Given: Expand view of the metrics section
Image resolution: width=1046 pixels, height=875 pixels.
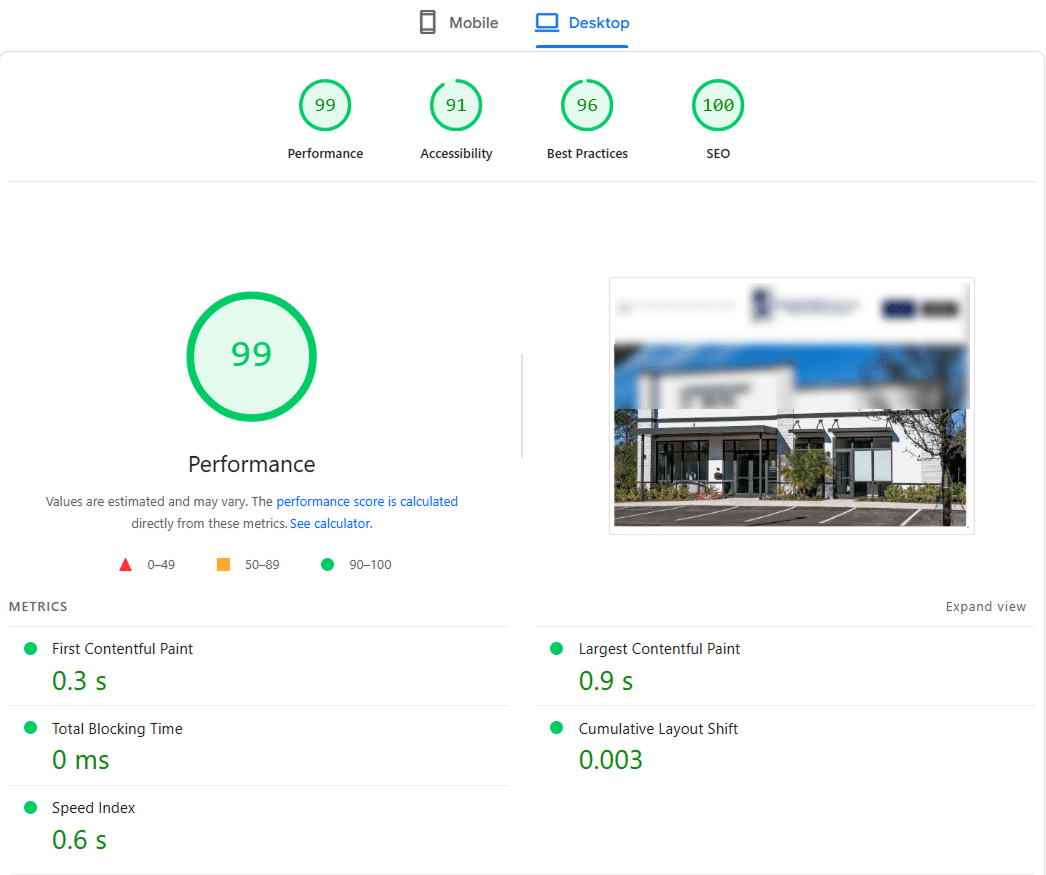Looking at the screenshot, I should click(986, 606).
